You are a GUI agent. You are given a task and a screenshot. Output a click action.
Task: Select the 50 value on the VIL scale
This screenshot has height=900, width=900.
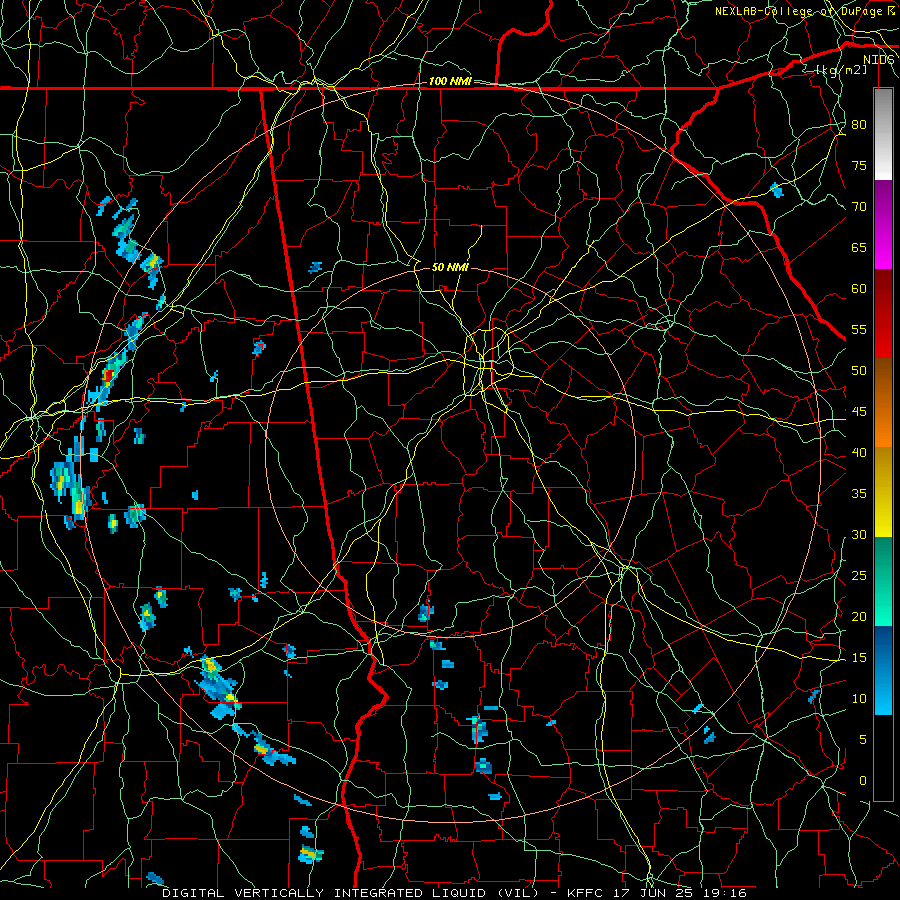(x=859, y=371)
